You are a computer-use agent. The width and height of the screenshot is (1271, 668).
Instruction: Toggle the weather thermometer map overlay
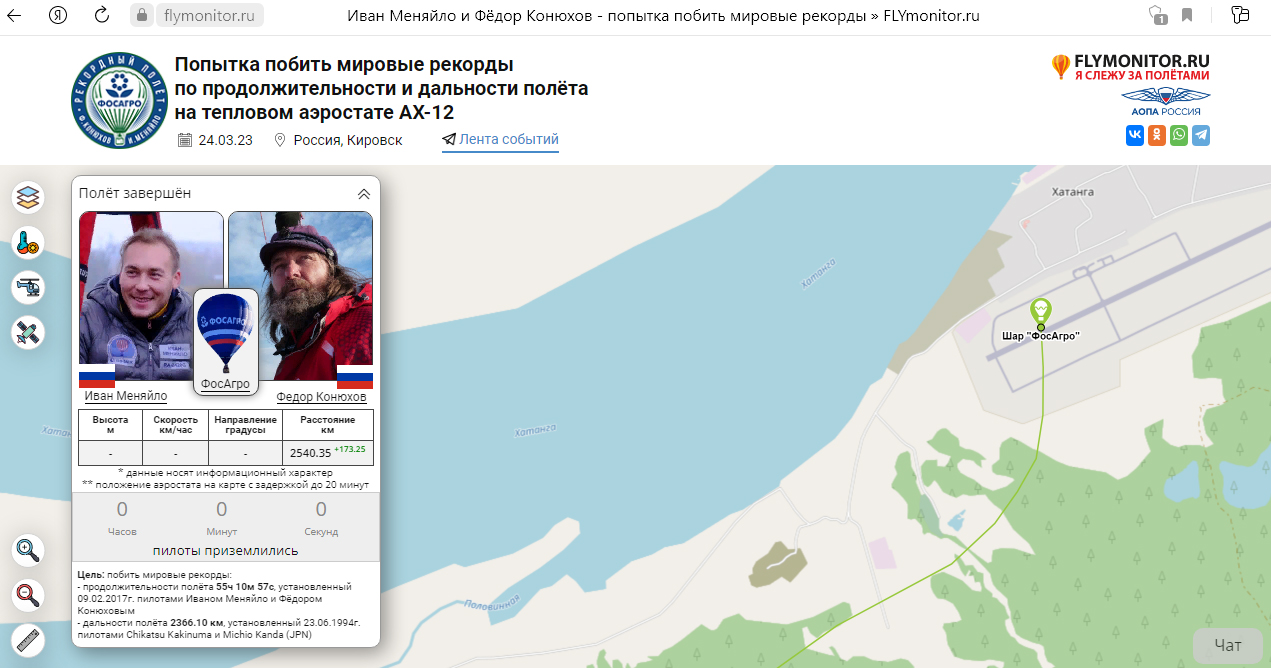(x=28, y=243)
